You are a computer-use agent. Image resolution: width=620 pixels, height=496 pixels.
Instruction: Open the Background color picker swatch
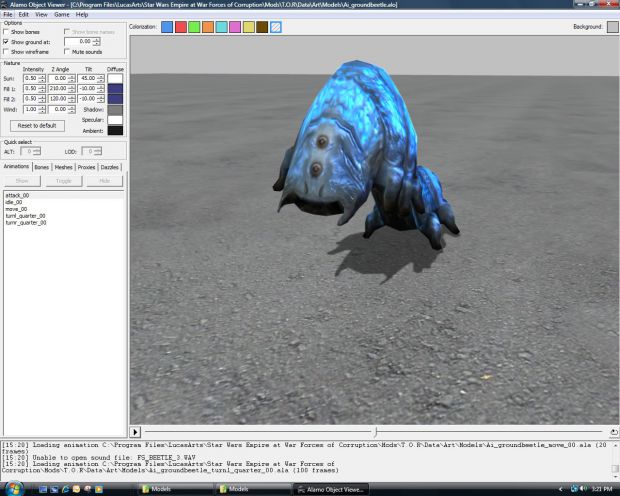point(612,27)
